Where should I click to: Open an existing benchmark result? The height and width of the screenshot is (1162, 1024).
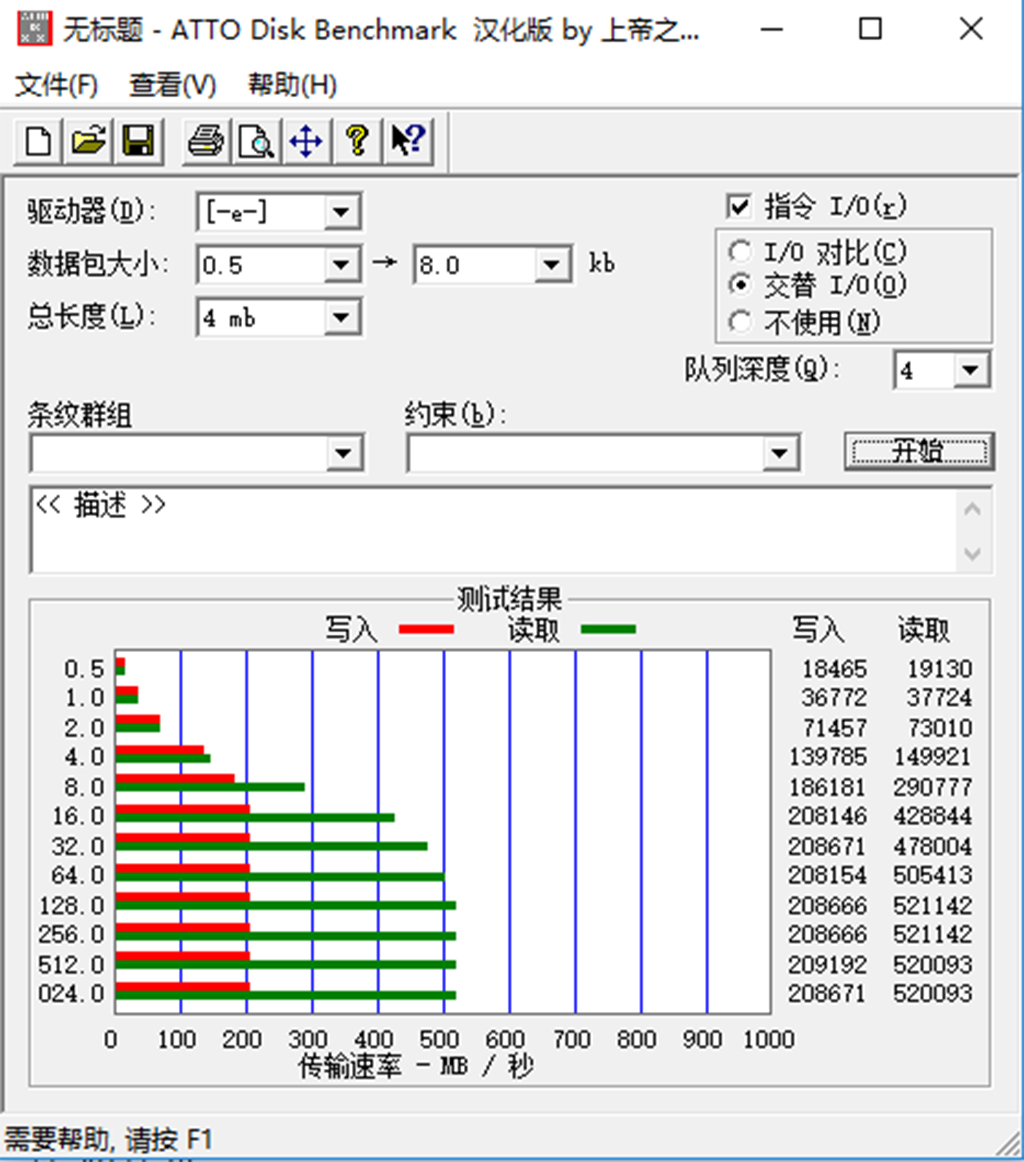pyautogui.click(x=87, y=142)
